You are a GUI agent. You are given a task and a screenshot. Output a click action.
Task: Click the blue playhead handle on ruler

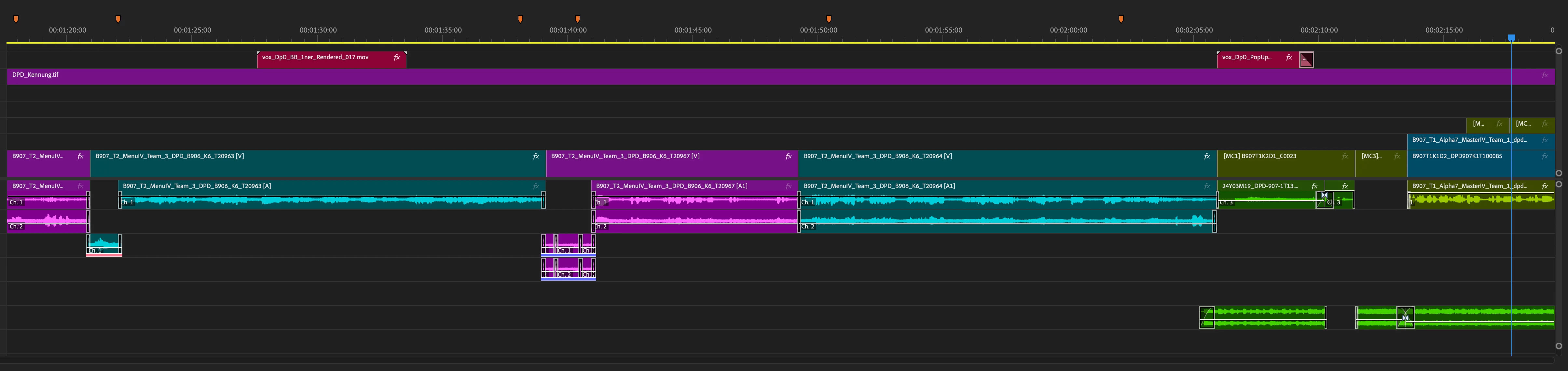pyautogui.click(x=1511, y=38)
